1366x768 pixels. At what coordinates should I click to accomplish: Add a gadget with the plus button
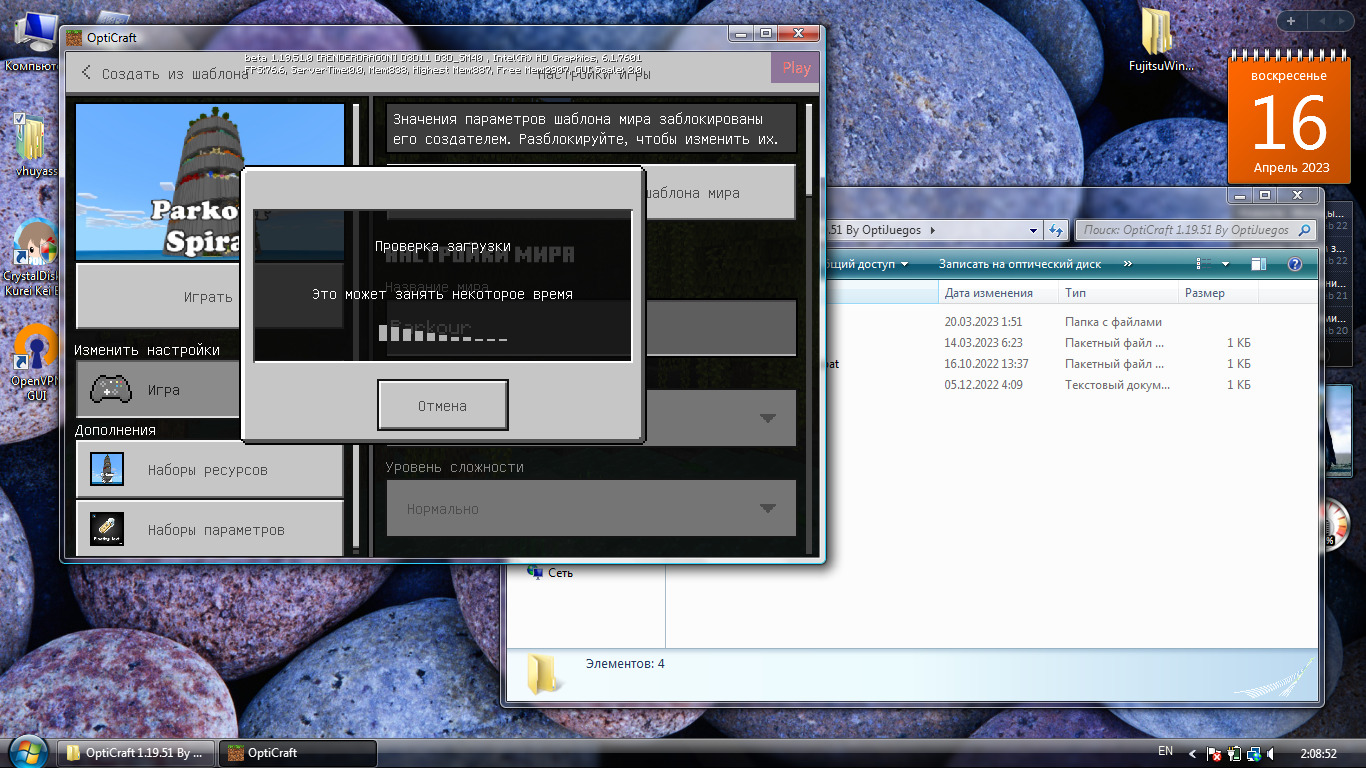coord(1291,21)
